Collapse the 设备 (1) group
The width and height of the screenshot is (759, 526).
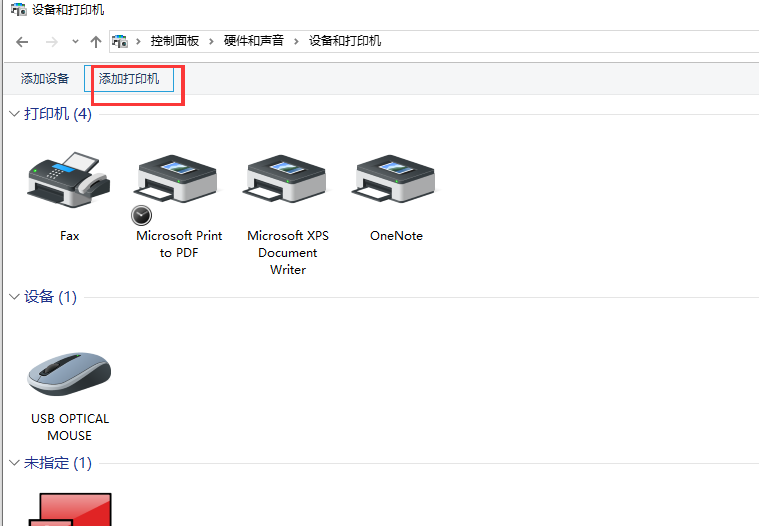15,297
